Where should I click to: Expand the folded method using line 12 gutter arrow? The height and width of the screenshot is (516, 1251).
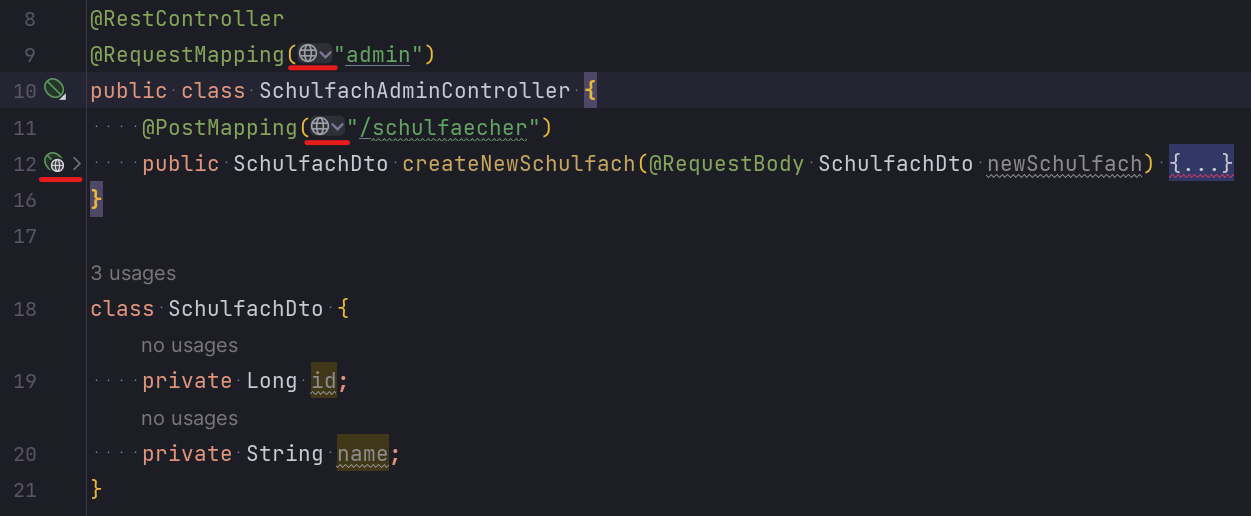pos(76,163)
